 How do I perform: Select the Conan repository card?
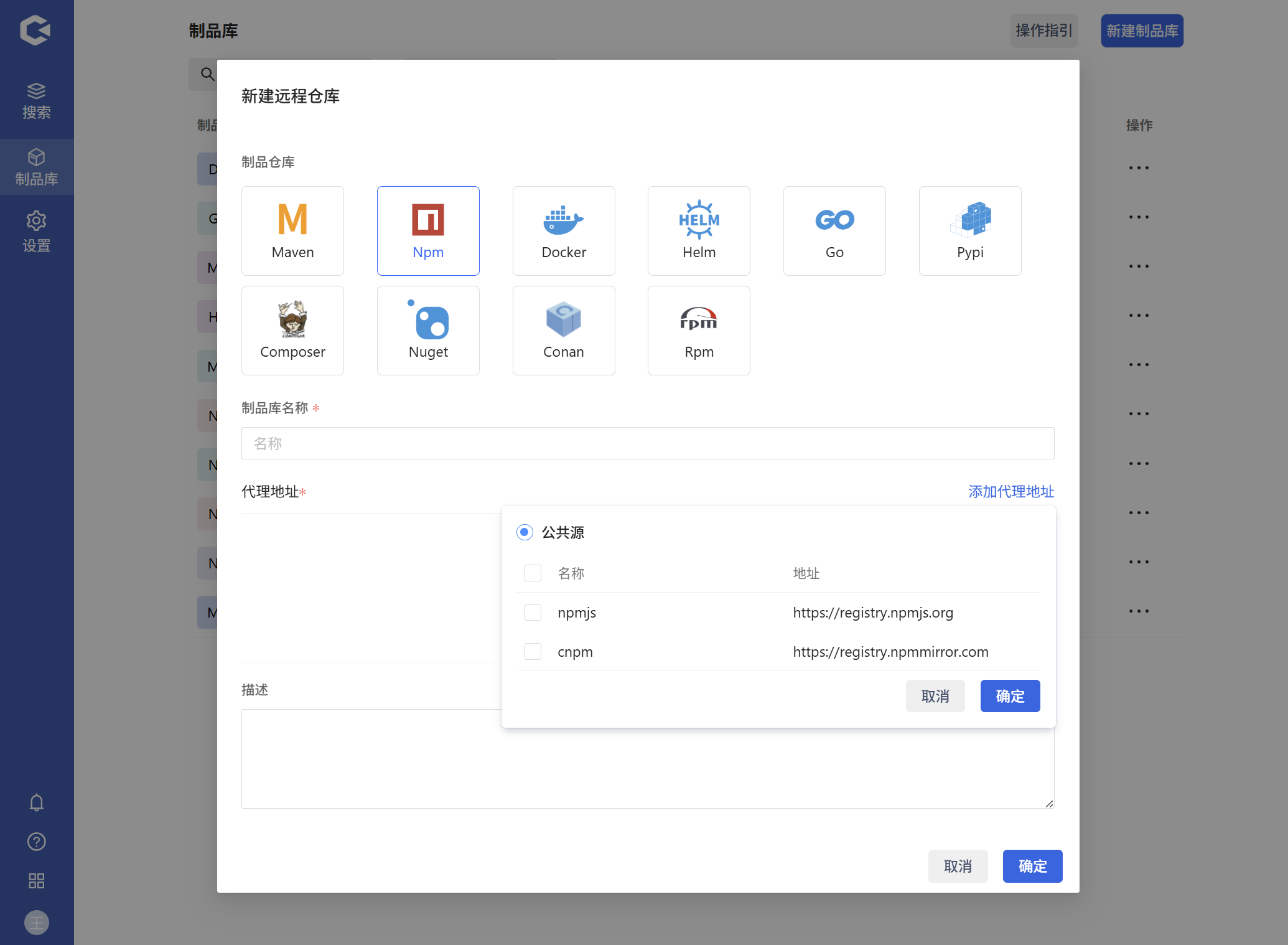[x=563, y=330]
